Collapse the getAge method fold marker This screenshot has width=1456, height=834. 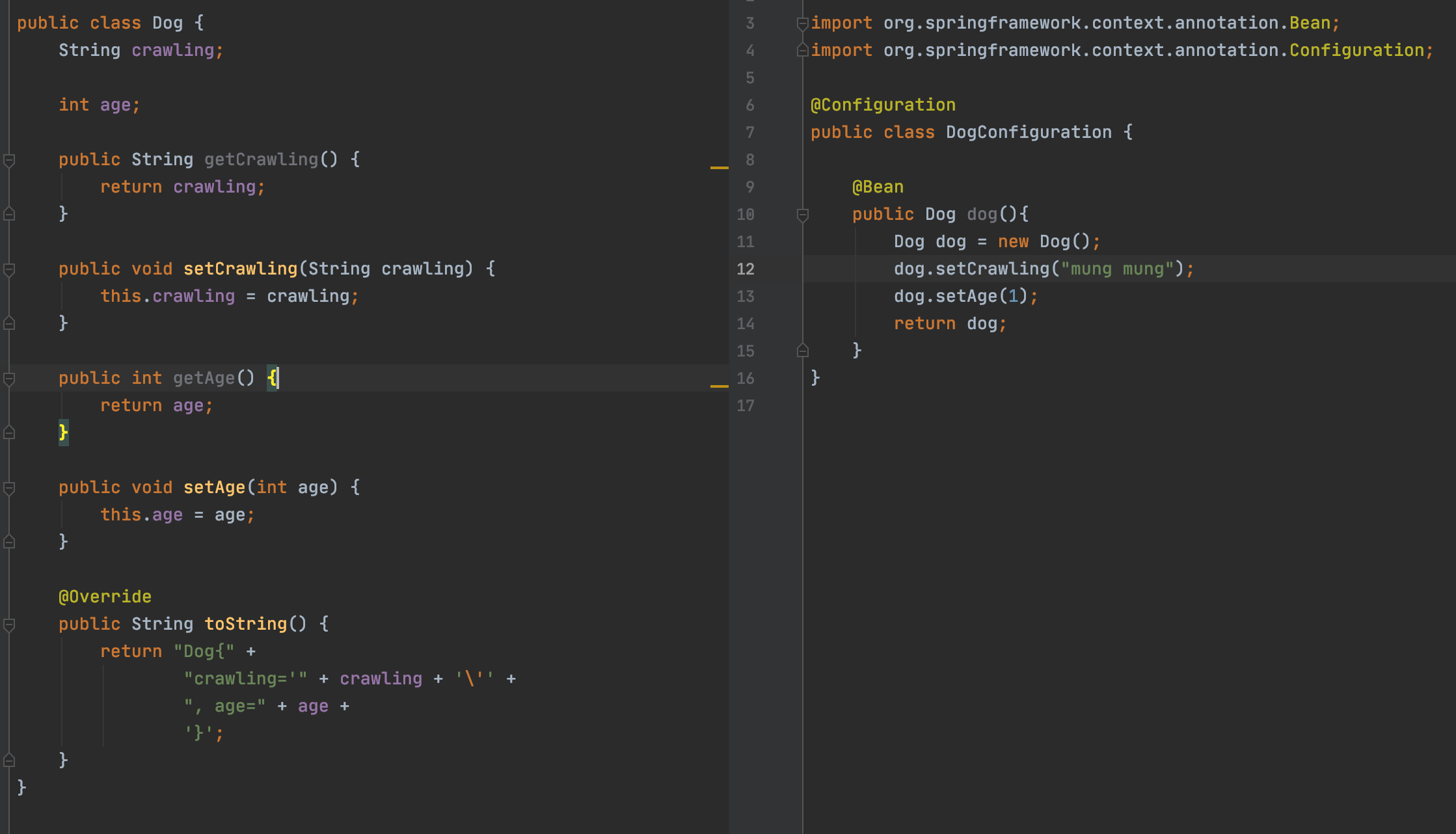tap(9, 378)
